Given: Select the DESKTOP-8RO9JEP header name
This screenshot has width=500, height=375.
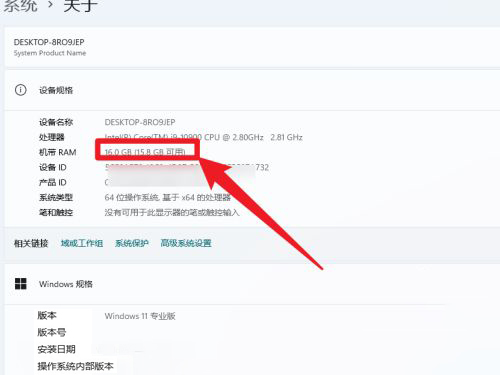Looking at the screenshot, I should [49, 42].
